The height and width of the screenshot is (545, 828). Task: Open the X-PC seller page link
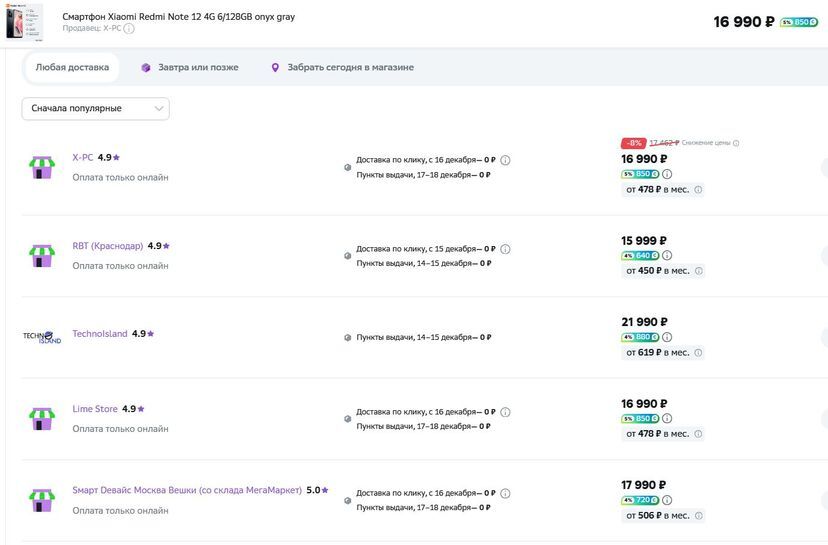(82, 157)
